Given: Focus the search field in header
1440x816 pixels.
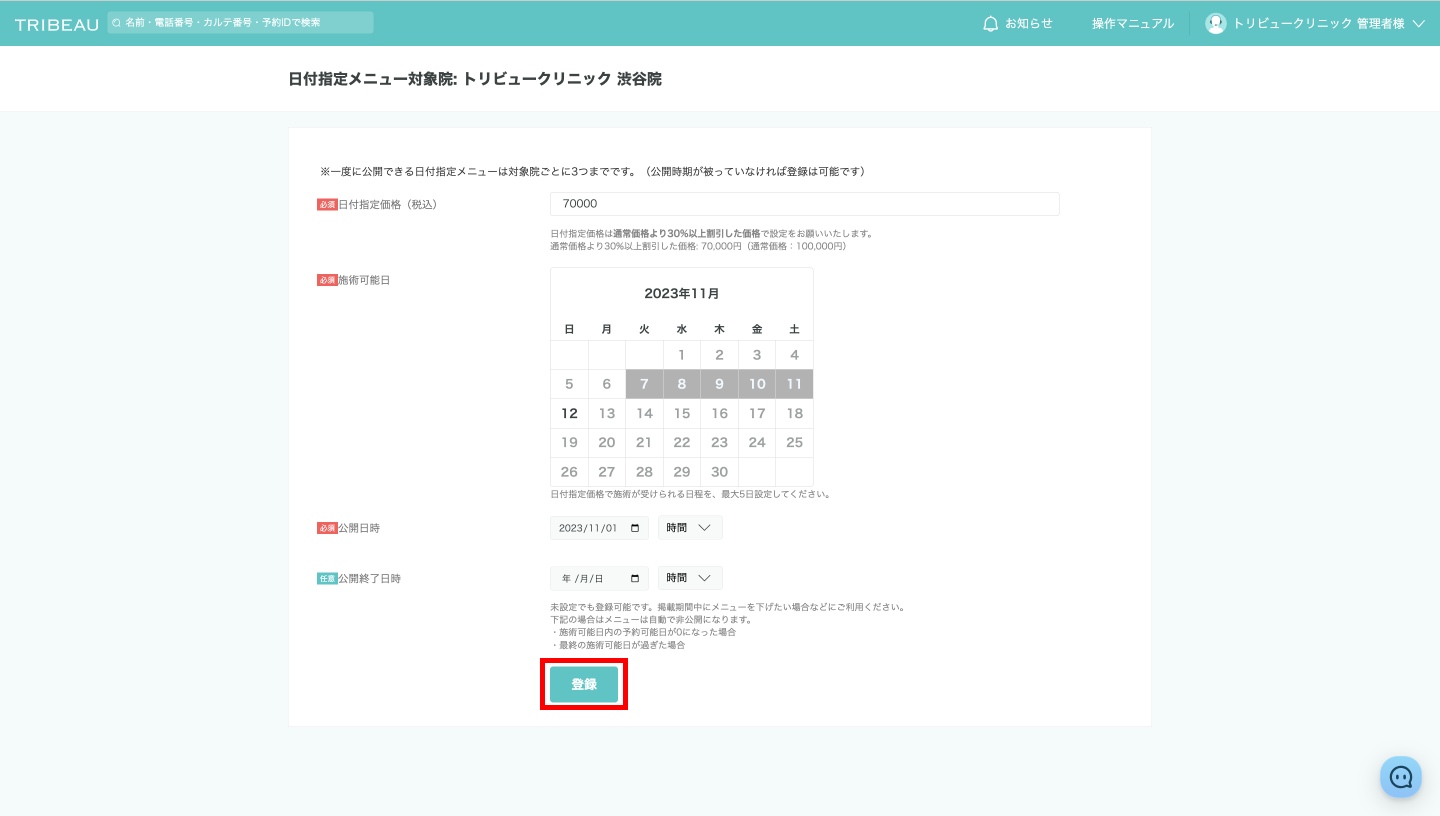Looking at the screenshot, I should (240, 22).
